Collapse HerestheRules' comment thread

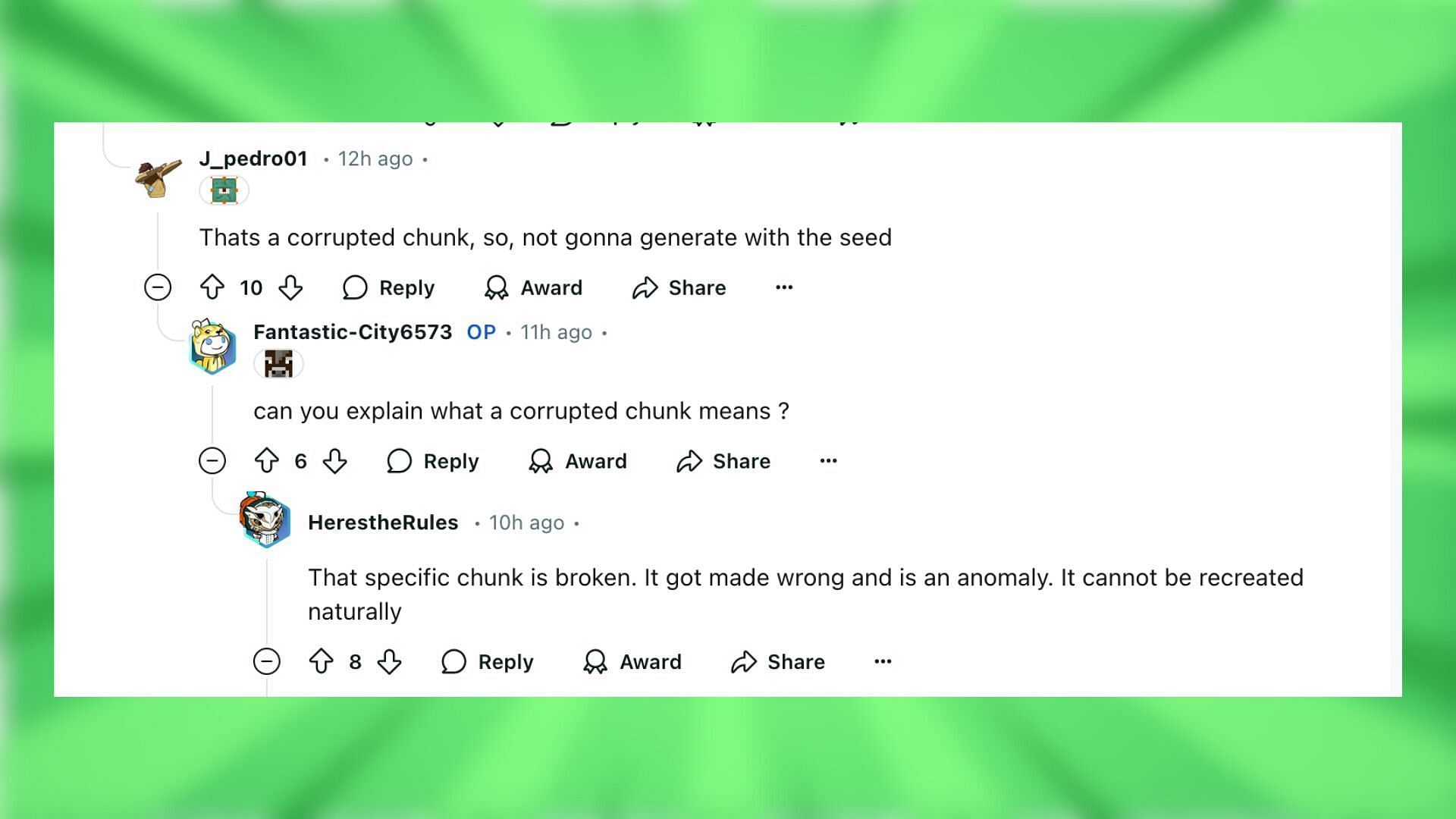pos(267,661)
